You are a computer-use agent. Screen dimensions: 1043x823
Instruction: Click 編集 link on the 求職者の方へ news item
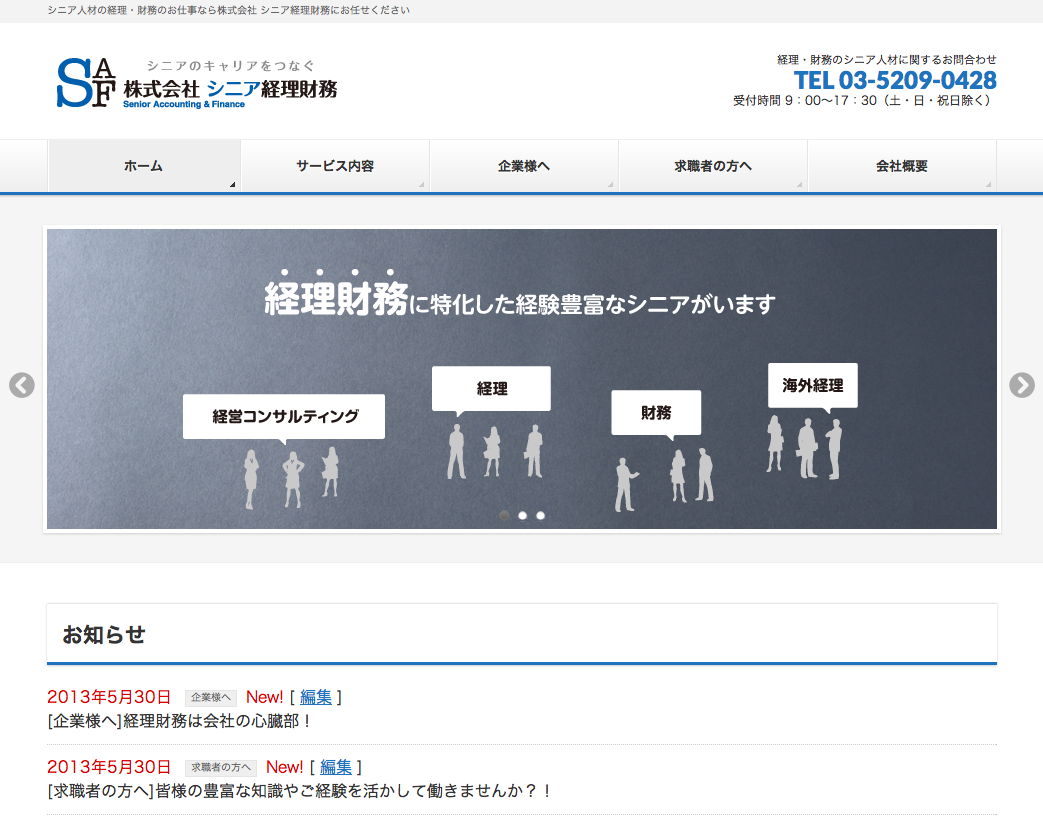pyautogui.click(x=336, y=767)
